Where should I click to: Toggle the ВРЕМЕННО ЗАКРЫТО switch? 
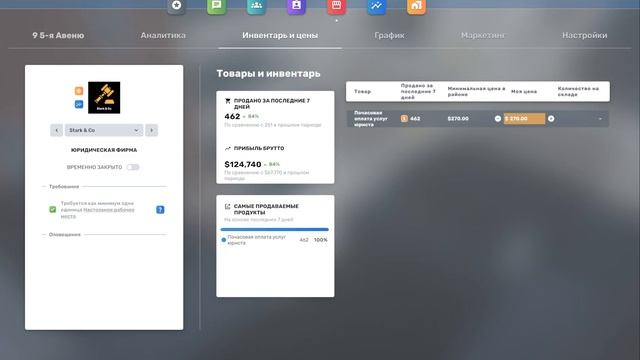click(x=133, y=167)
